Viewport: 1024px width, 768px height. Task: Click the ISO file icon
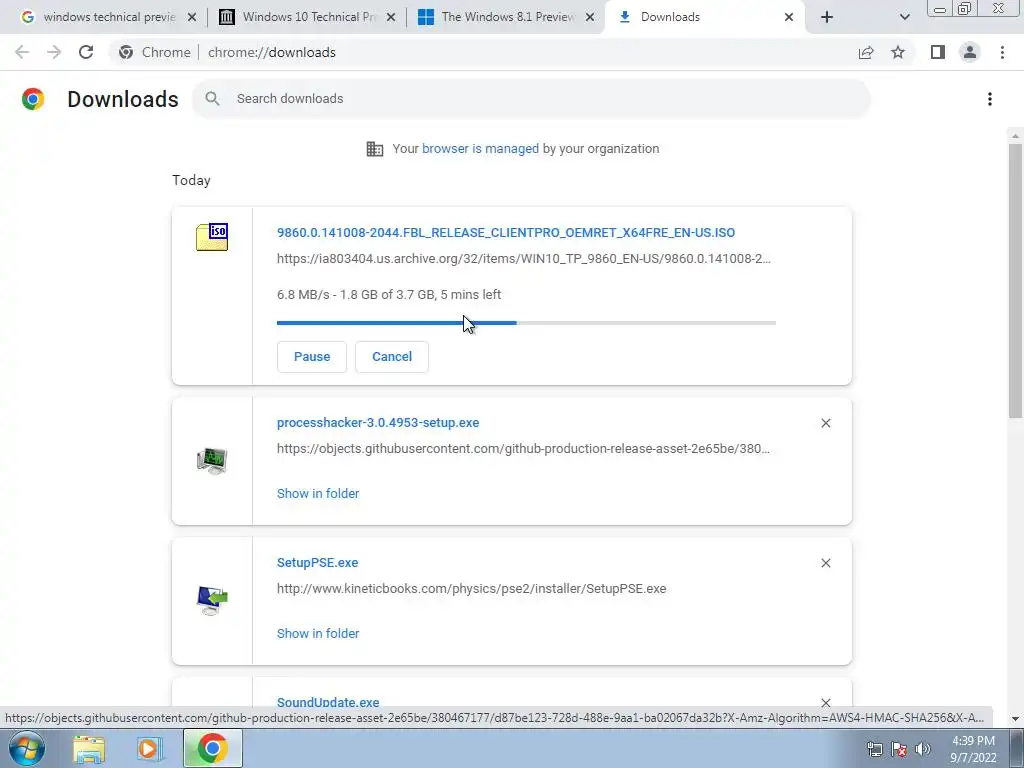[x=212, y=236]
